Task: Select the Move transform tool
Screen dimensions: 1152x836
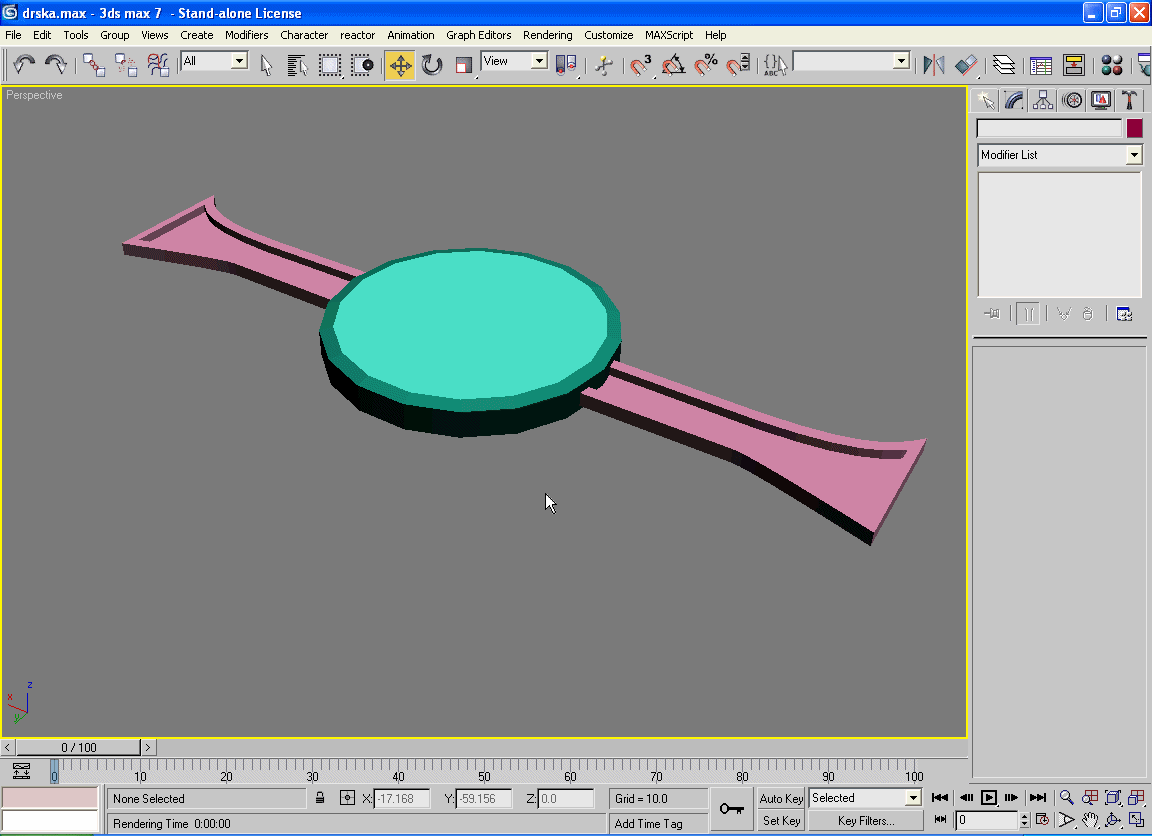Action: pos(400,66)
